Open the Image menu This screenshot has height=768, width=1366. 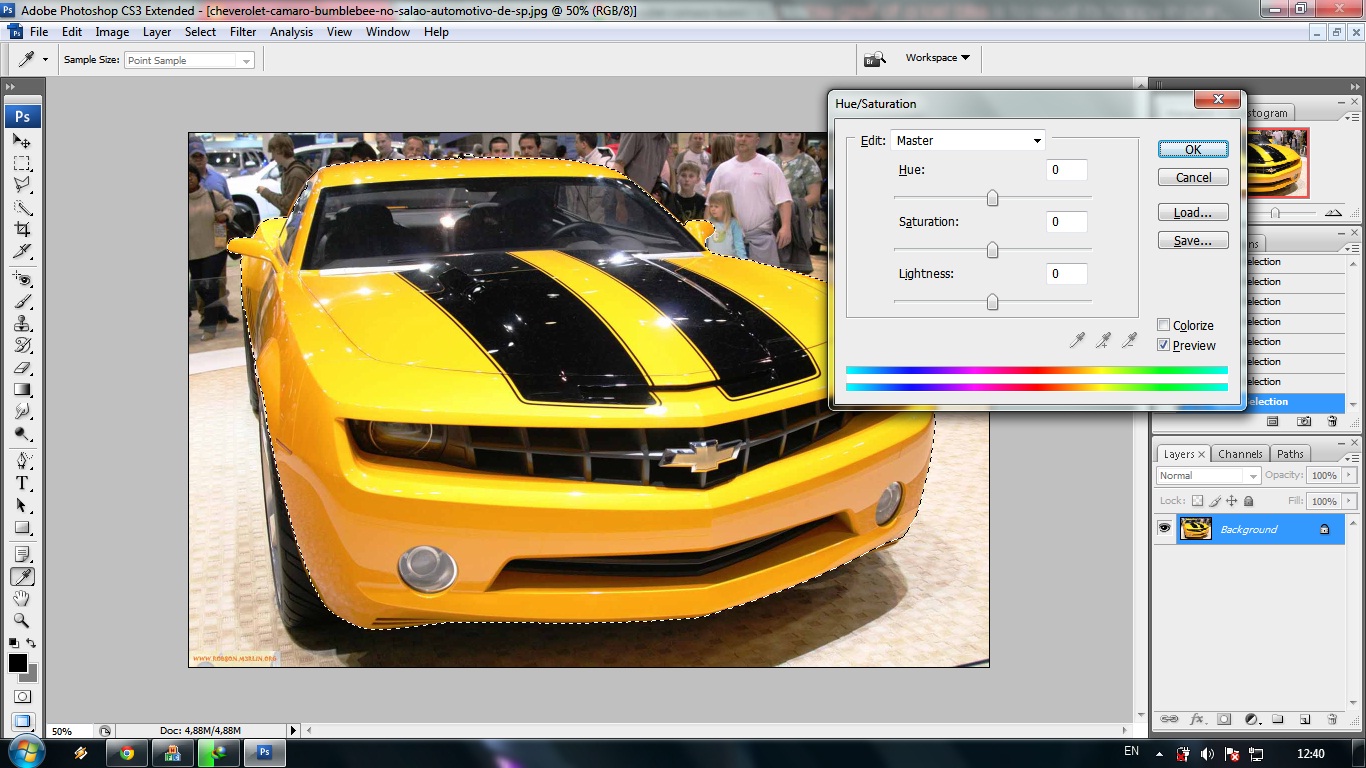[x=112, y=32]
